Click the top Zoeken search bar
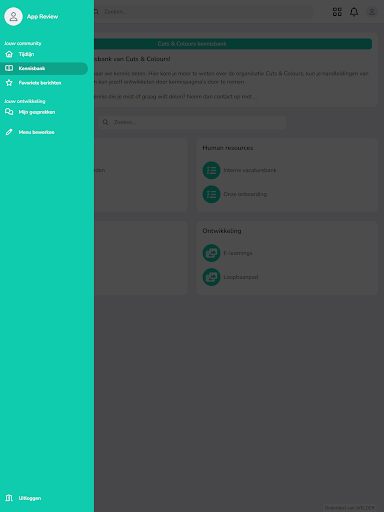384x512 pixels. tap(203, 12)
